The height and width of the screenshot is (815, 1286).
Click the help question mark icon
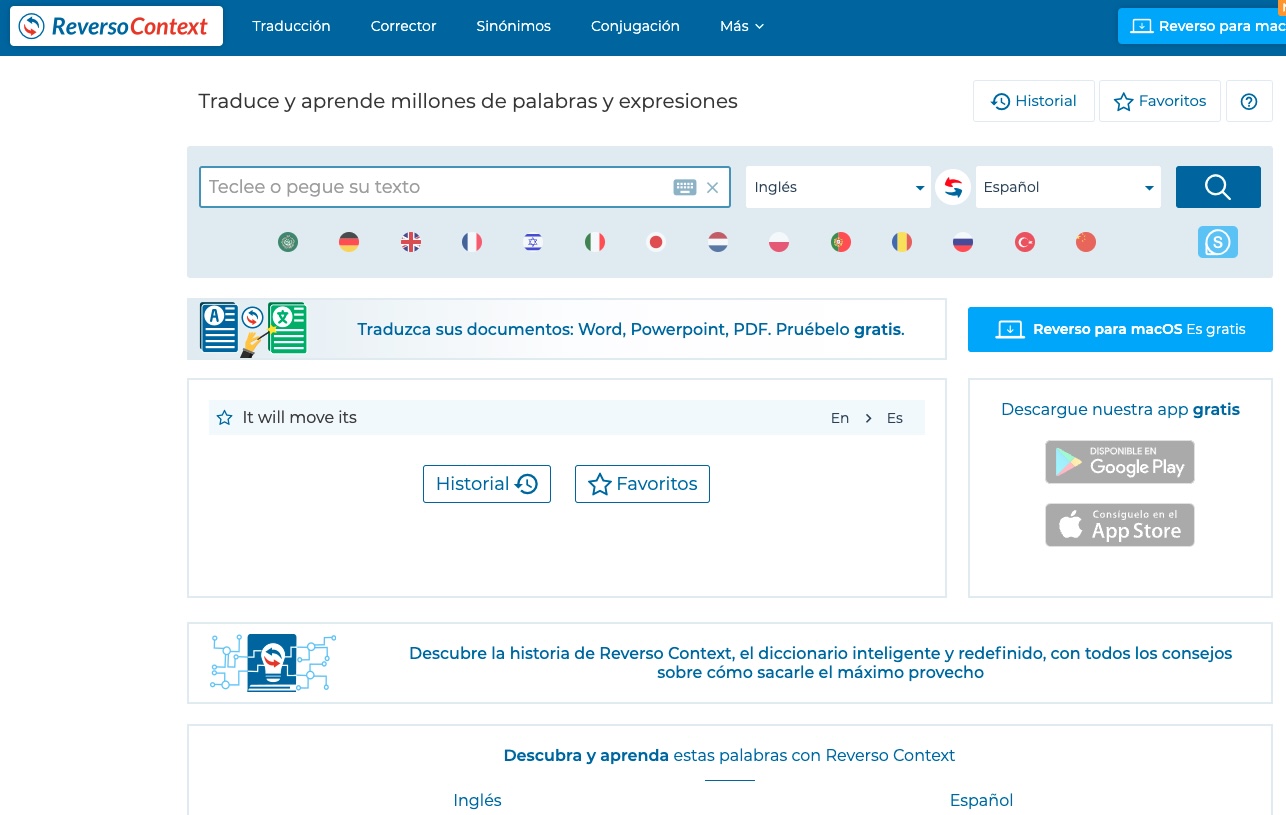tap(1249, 101)
